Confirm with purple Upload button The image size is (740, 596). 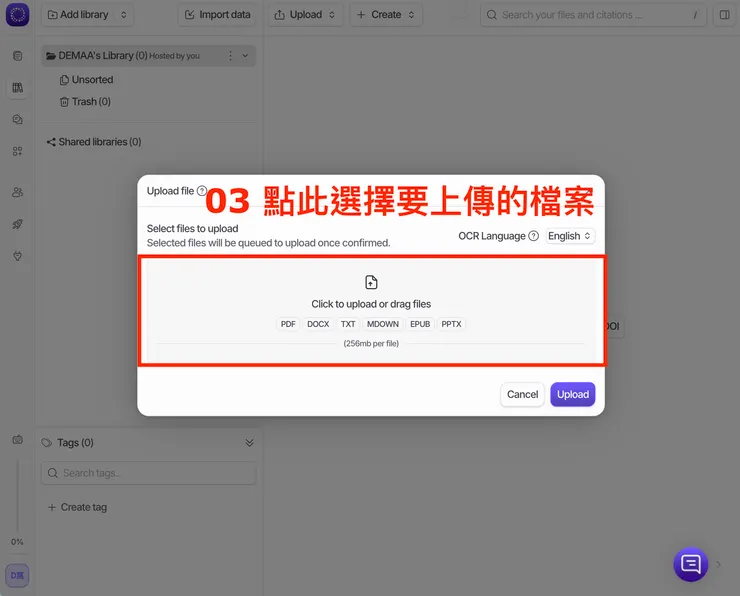click(x=572, y=394)
